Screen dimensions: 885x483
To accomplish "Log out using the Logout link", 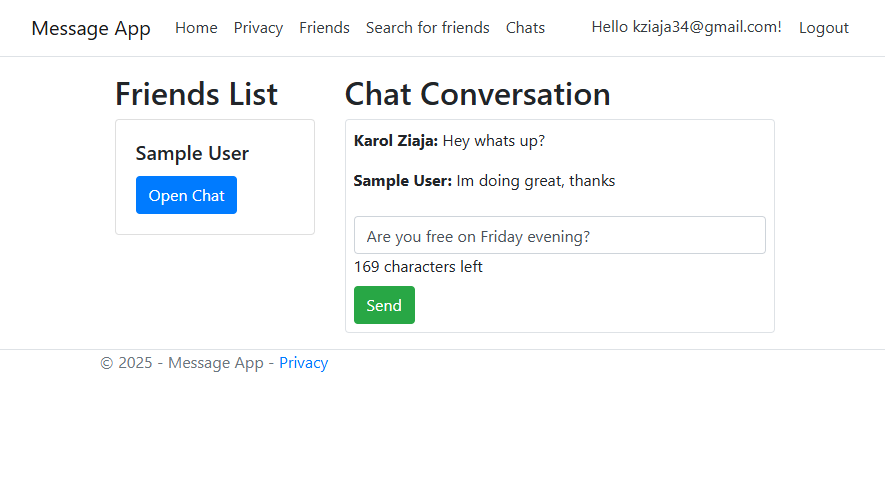I will click(x=823, y=28).
